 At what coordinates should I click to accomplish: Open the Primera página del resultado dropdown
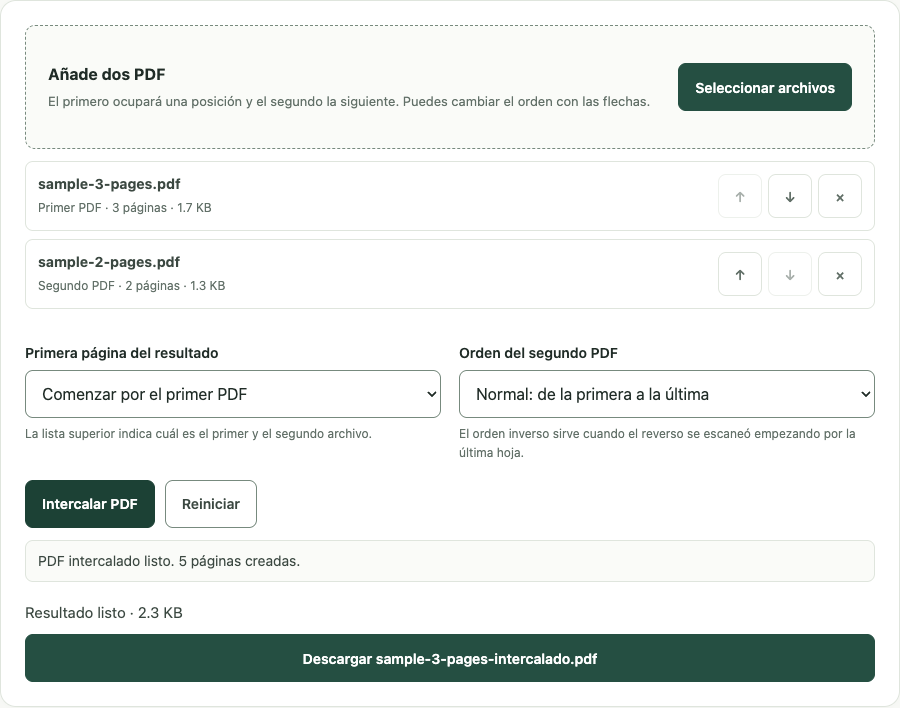tap(233, 394)
